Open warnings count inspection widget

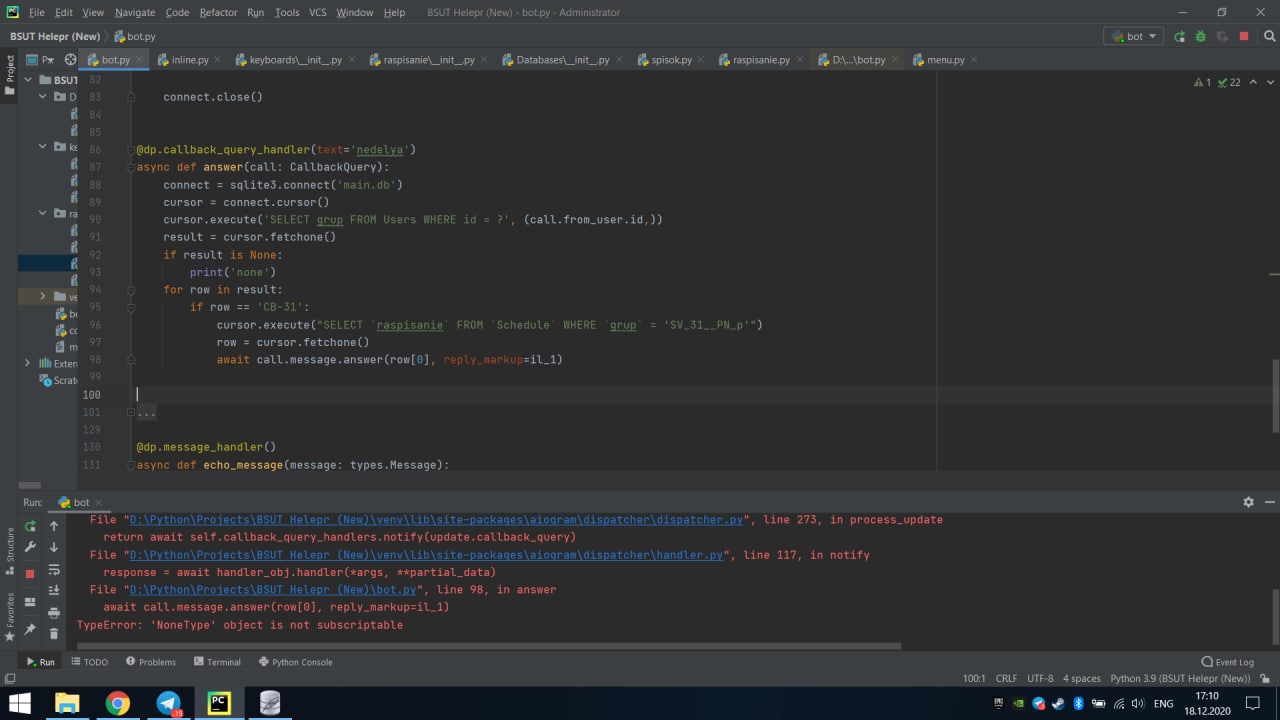(x=1218, y=82)
